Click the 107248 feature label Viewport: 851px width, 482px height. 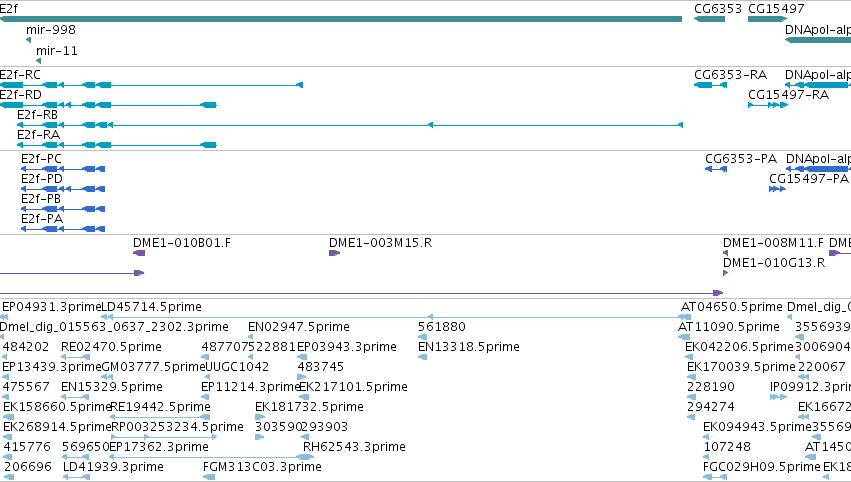tap(727, 448)
